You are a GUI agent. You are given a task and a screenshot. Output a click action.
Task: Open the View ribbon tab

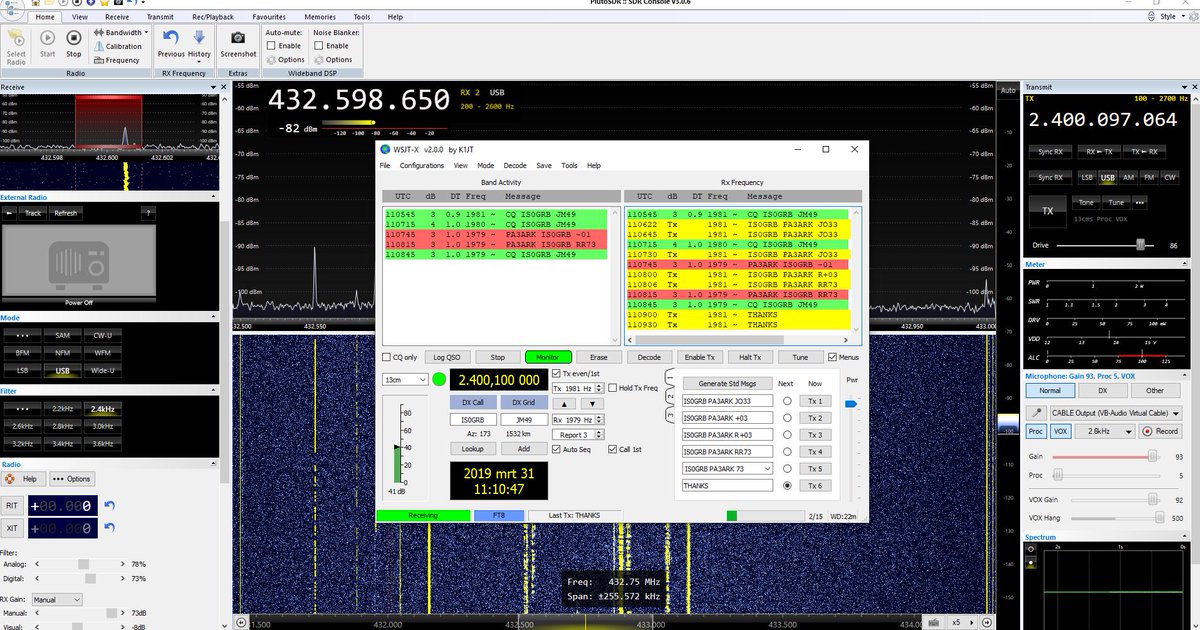[79, 17]
